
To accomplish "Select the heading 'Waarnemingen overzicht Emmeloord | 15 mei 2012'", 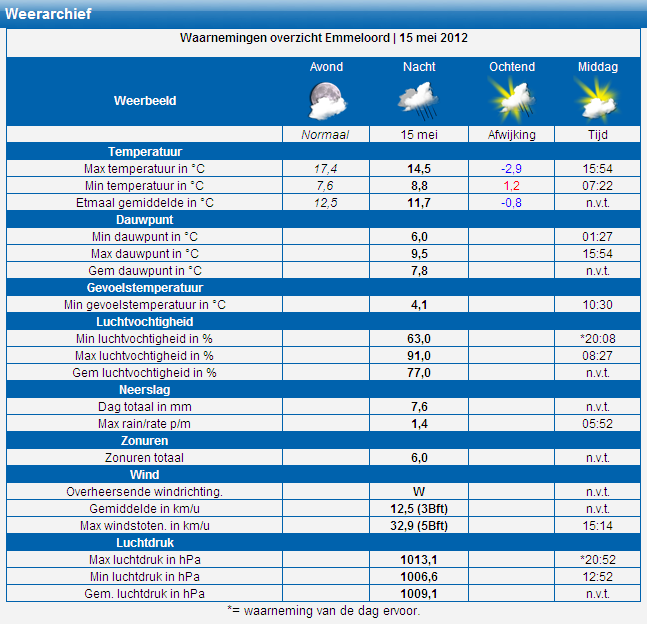I will (x=324, y=38).
